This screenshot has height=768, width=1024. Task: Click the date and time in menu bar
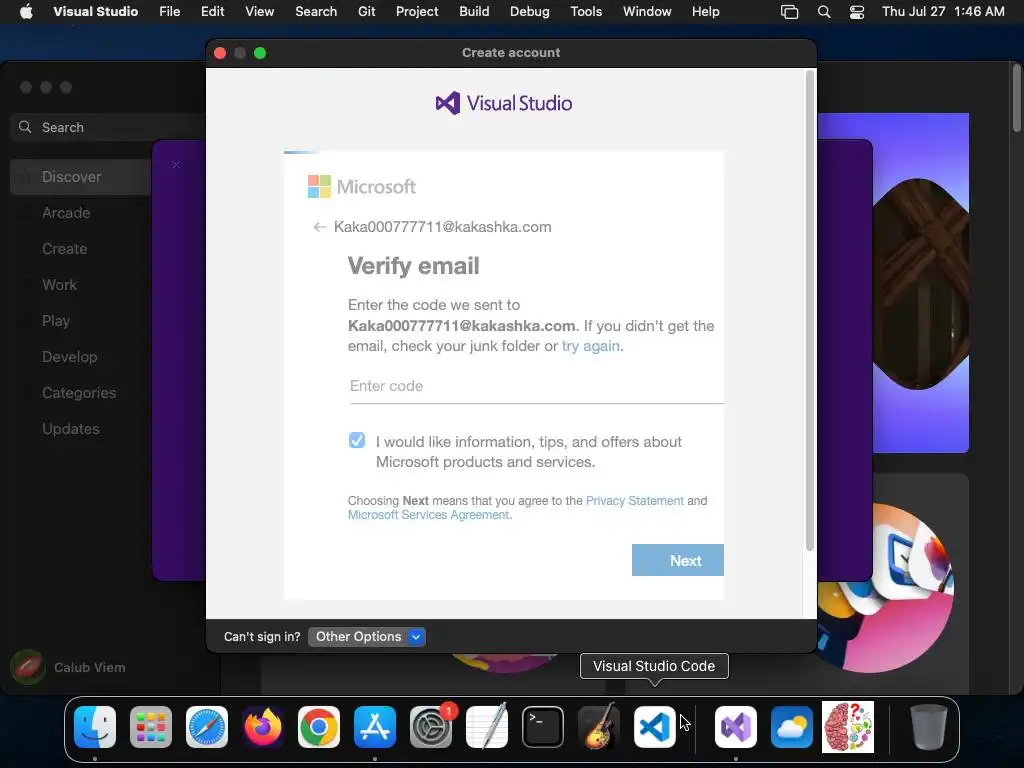point(943,12)
